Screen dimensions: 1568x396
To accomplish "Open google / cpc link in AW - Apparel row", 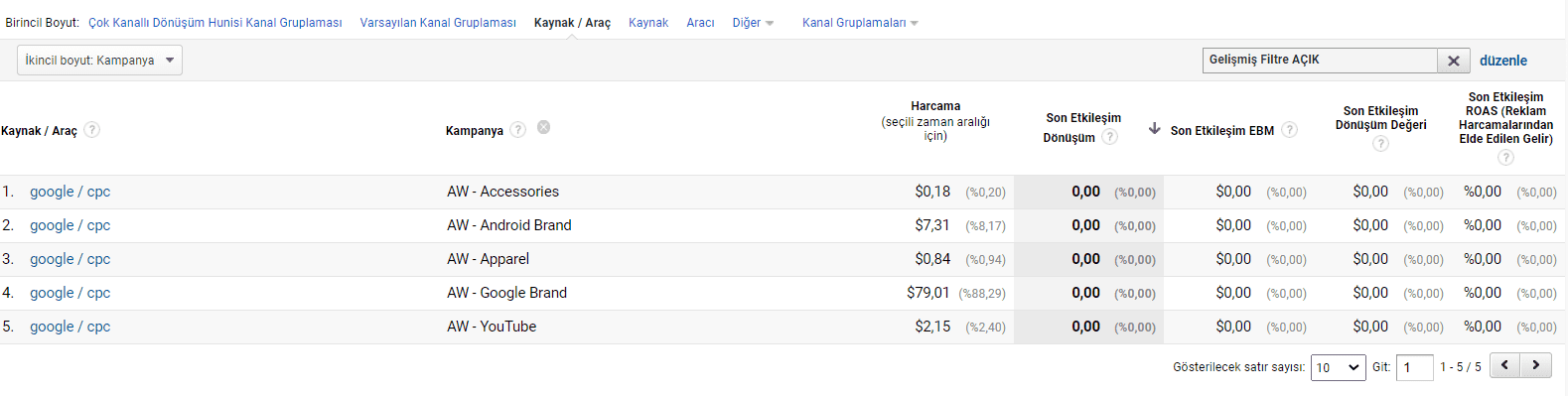I will pos(70,259).
